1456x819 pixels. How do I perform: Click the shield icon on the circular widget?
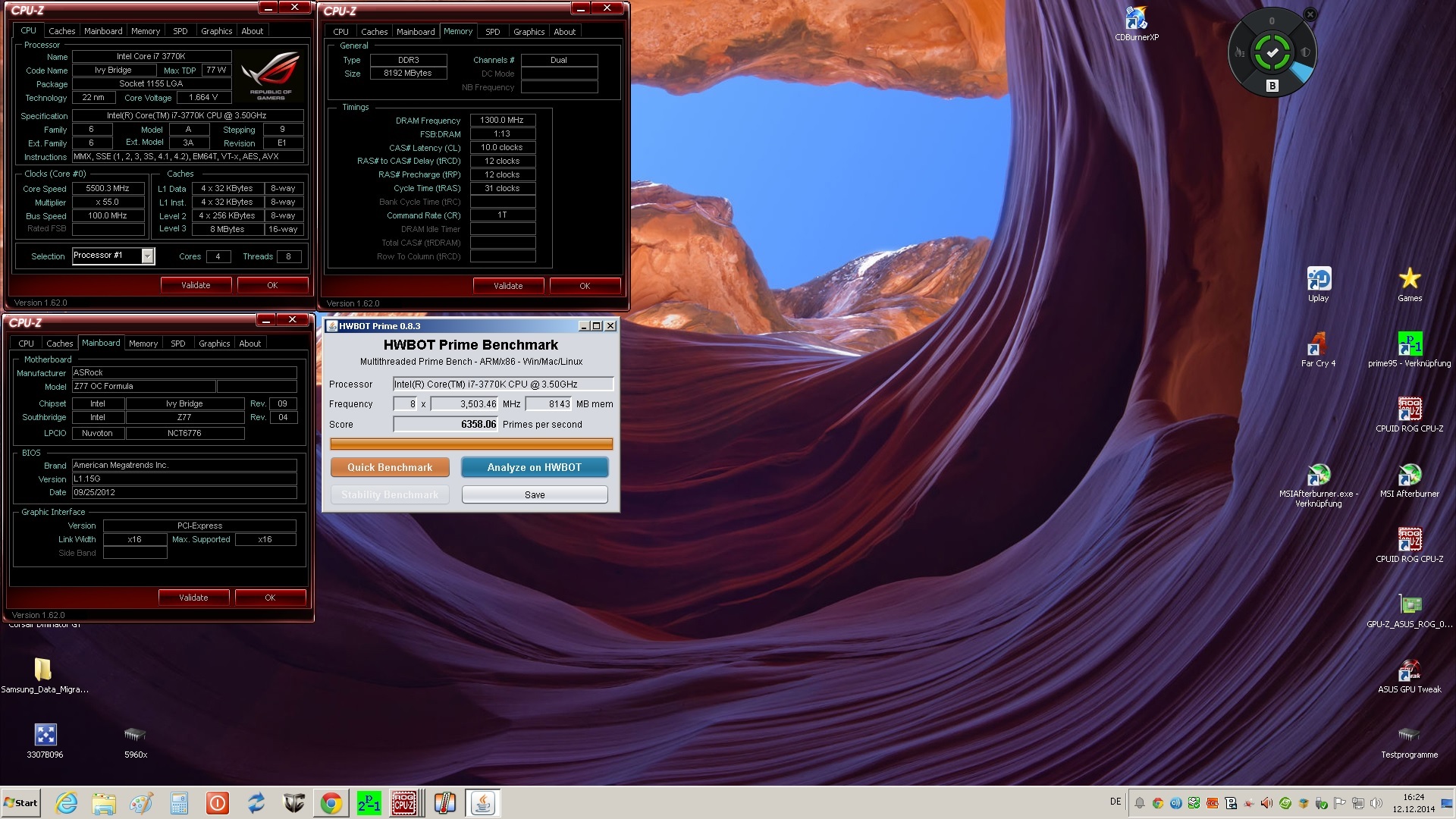click(x=1305, y=52)
